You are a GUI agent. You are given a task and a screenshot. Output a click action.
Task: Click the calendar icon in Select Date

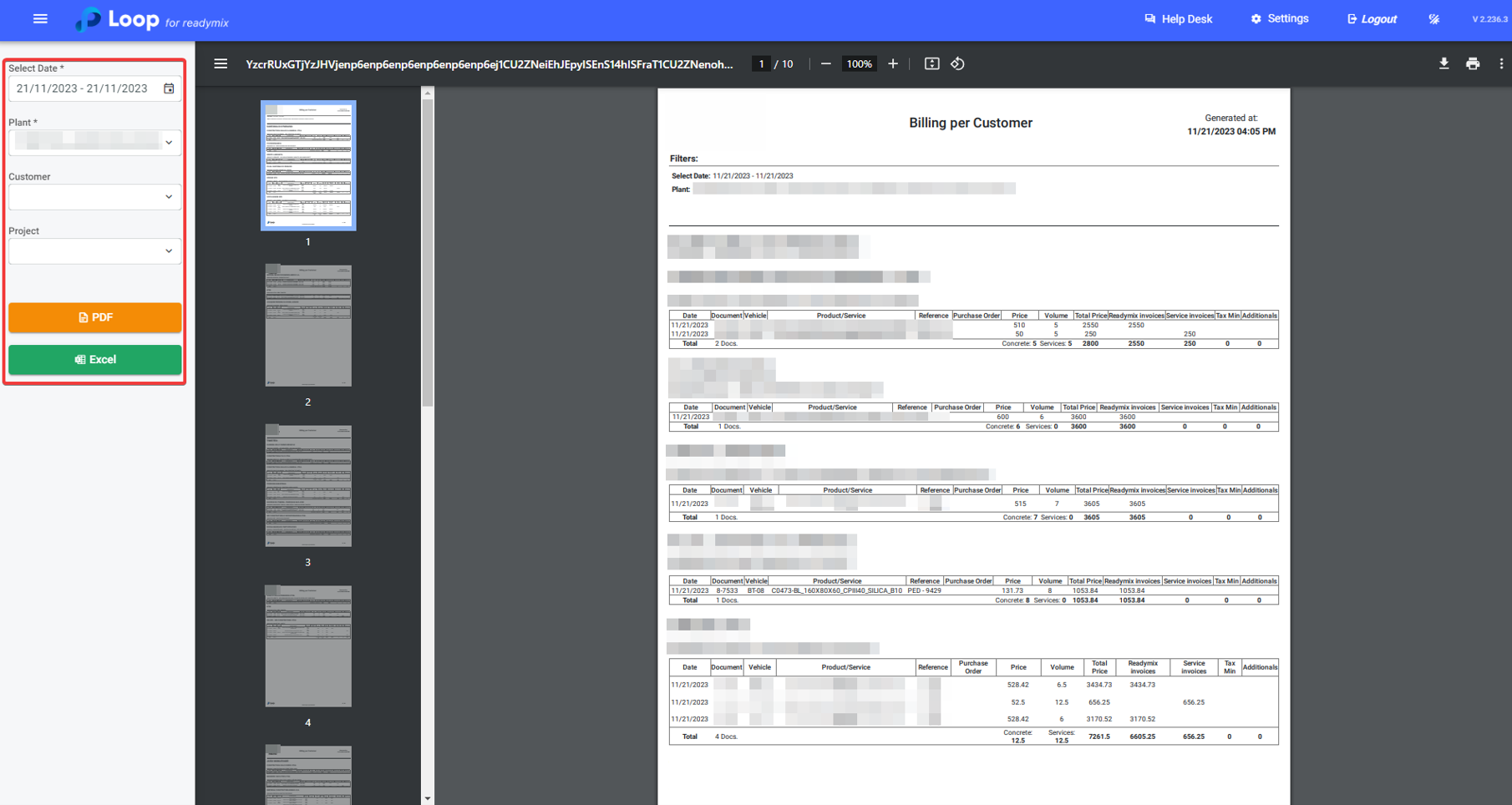pos(169,89)
